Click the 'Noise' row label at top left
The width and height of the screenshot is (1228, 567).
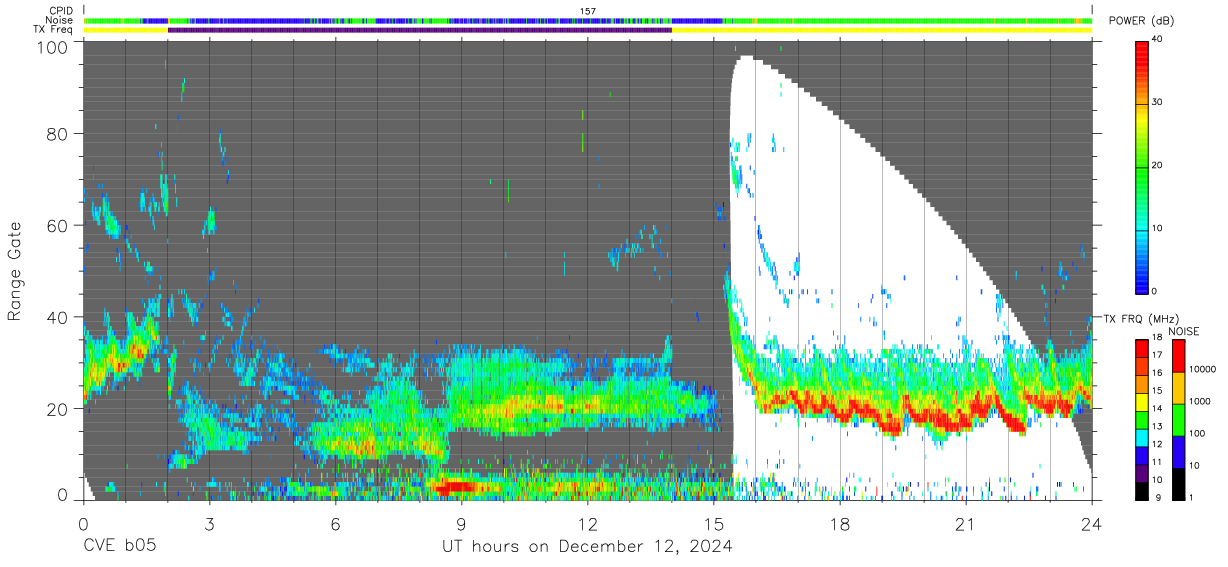click(x=60, y=20)
